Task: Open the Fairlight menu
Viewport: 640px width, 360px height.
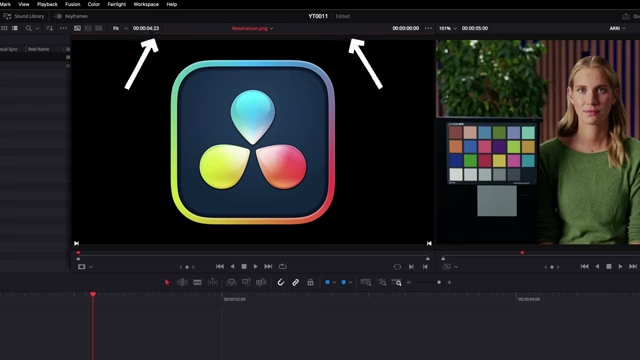Action: tap(117, 4)
